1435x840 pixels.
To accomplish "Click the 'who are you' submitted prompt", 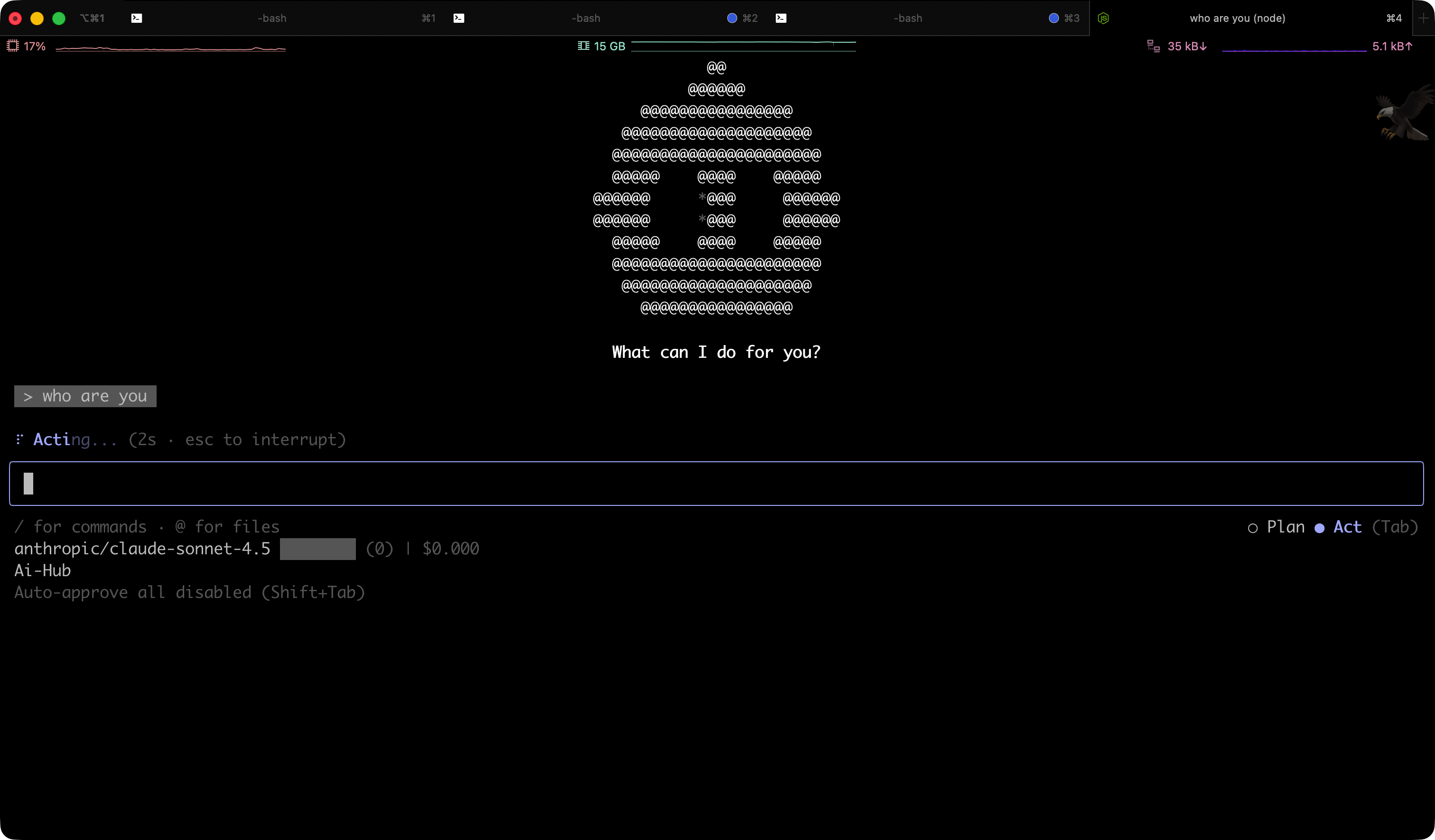I will click(x=85, y=396).
